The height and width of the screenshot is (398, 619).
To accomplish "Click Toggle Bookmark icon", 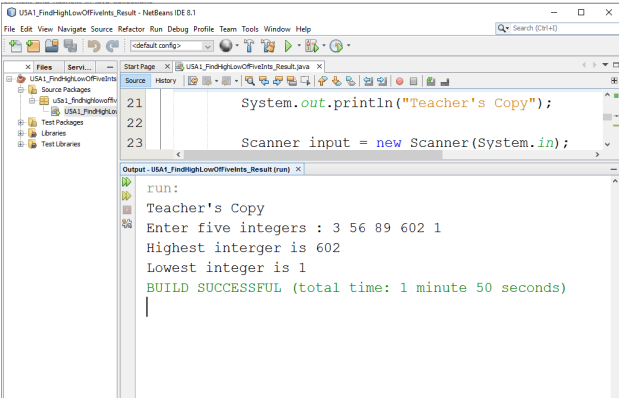I will pos(351,81).
